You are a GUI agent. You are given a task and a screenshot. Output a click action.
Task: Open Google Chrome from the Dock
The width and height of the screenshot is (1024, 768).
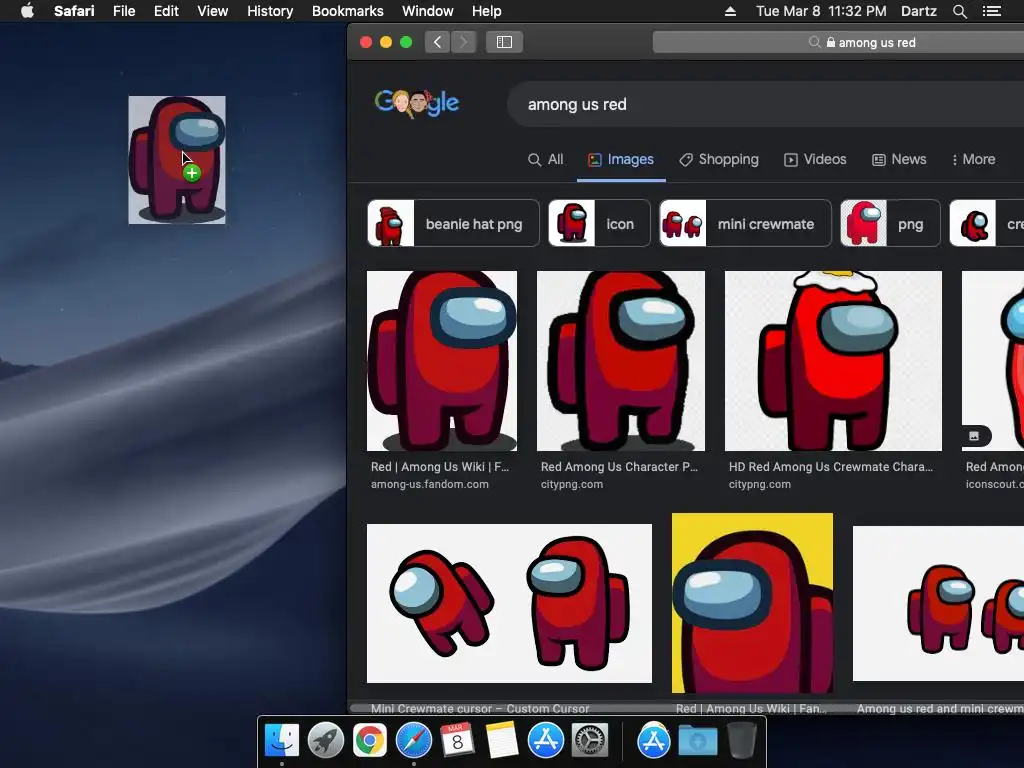(x=370, y=741)
